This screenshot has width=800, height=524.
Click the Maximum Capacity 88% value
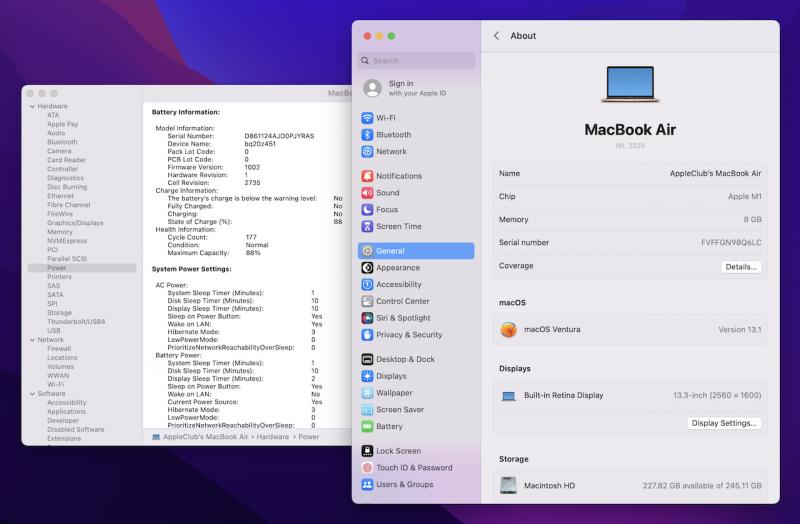[253, 253]
